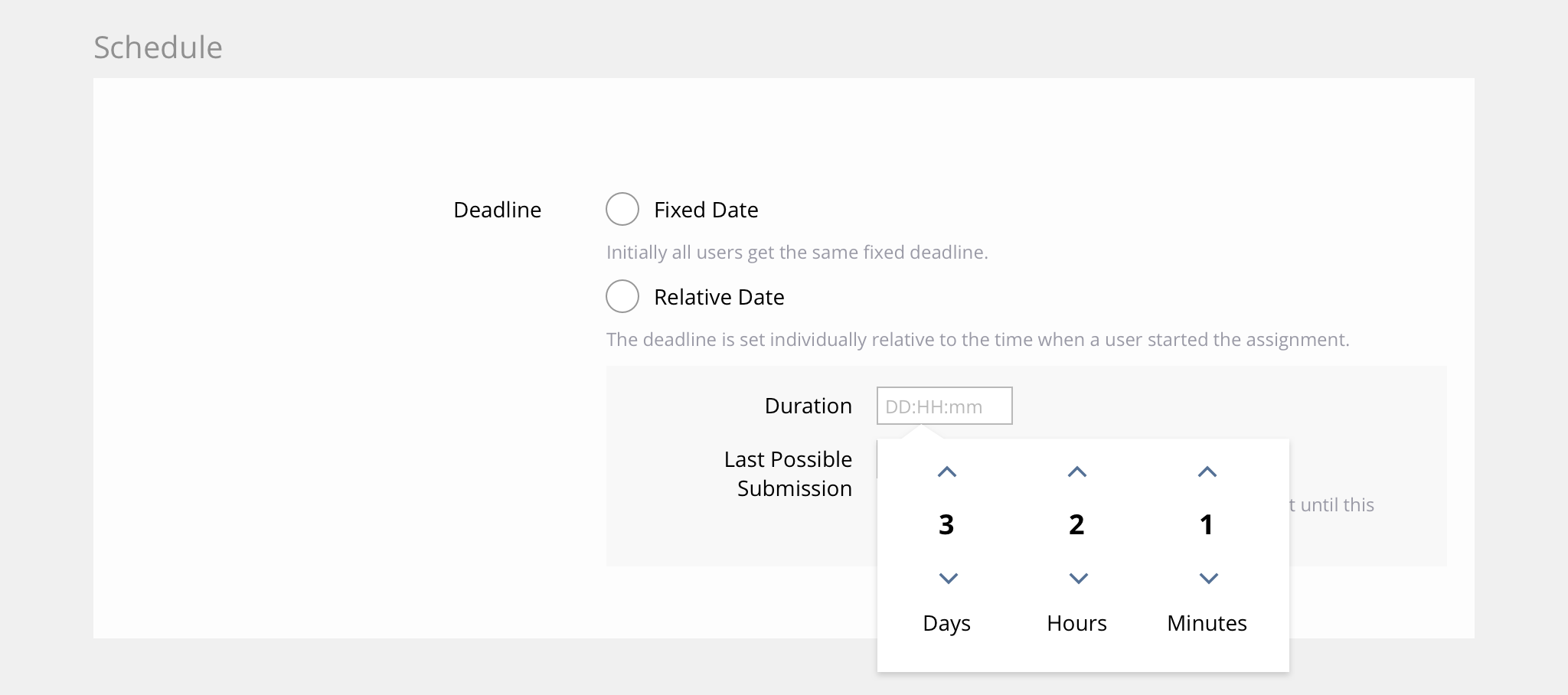Focus the Duration DD:HH:mm input field
This screenshot has height=695, width=1568.
944,406
